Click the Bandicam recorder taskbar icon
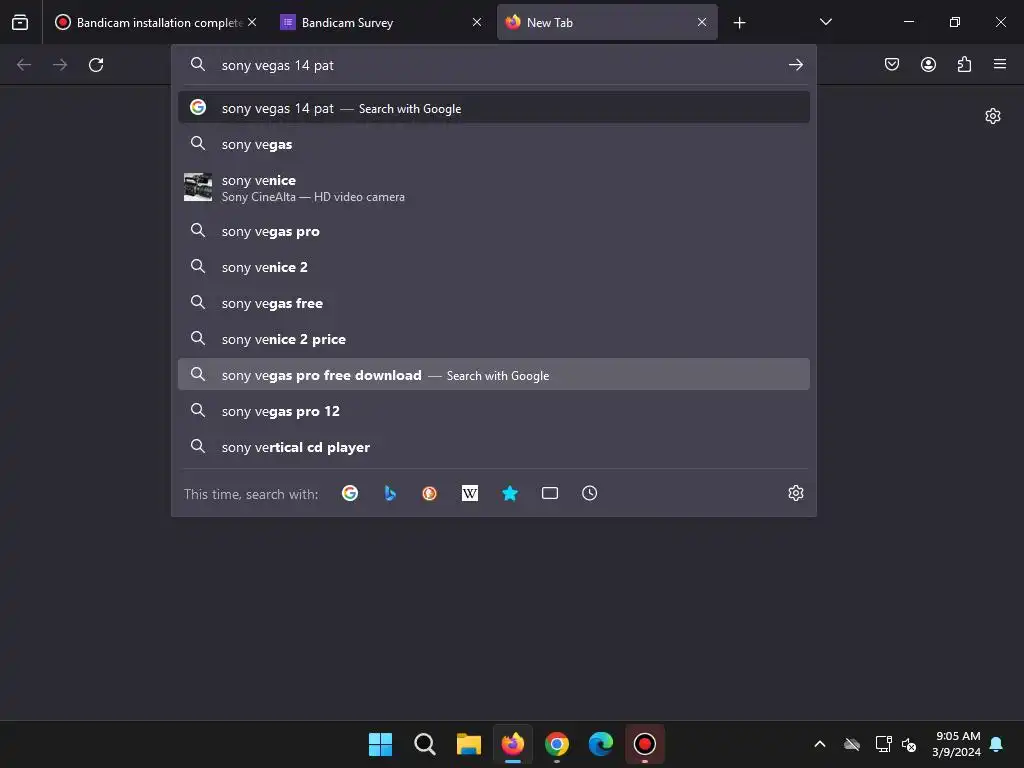The width and height of the screenshot is (1024, 768). coord(645,744)
